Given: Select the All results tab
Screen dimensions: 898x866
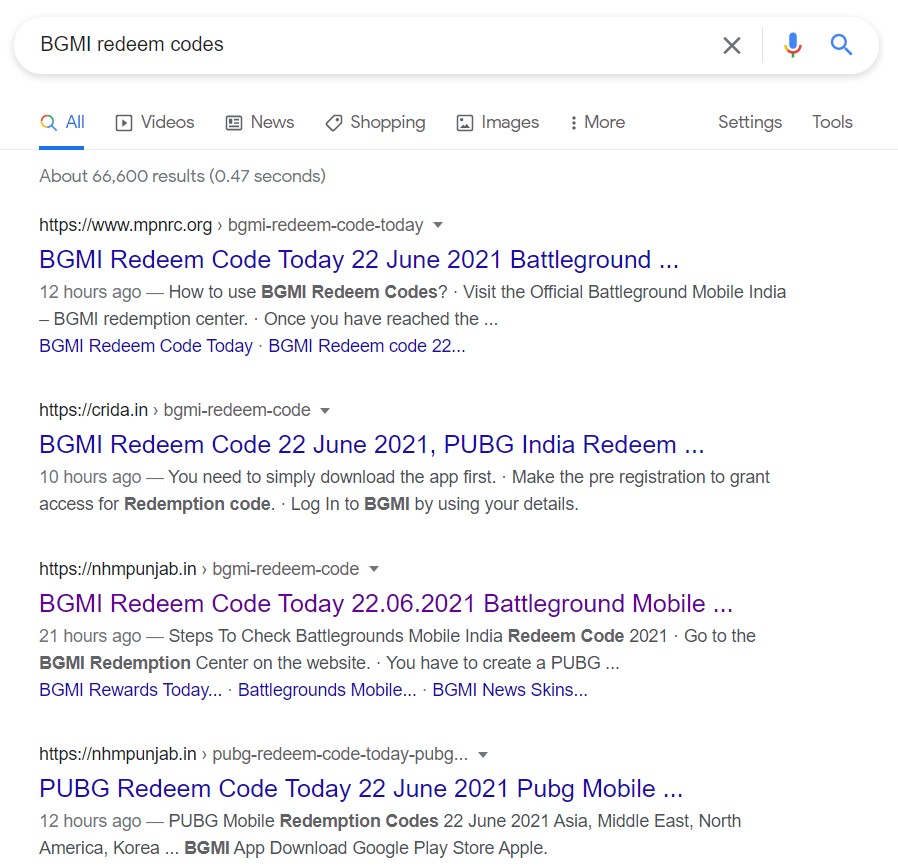Looking at the screenshot, I should point(62,122).
